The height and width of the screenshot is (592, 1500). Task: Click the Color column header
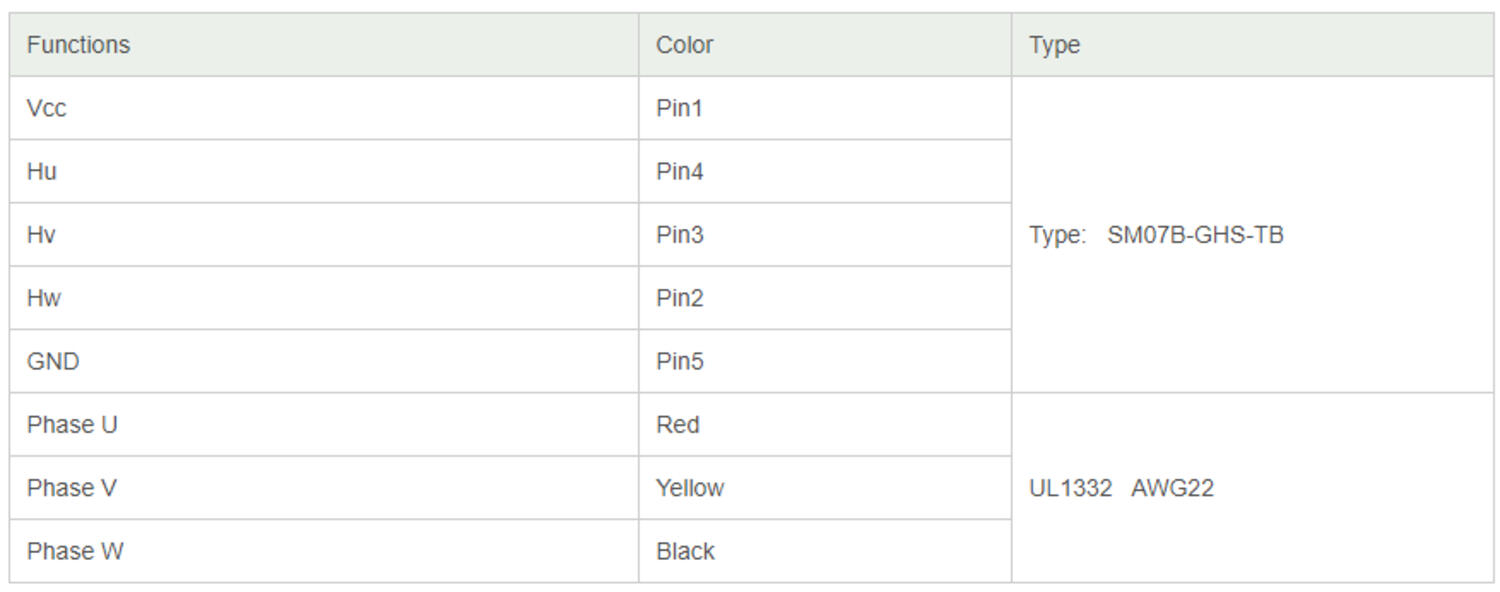684,45
